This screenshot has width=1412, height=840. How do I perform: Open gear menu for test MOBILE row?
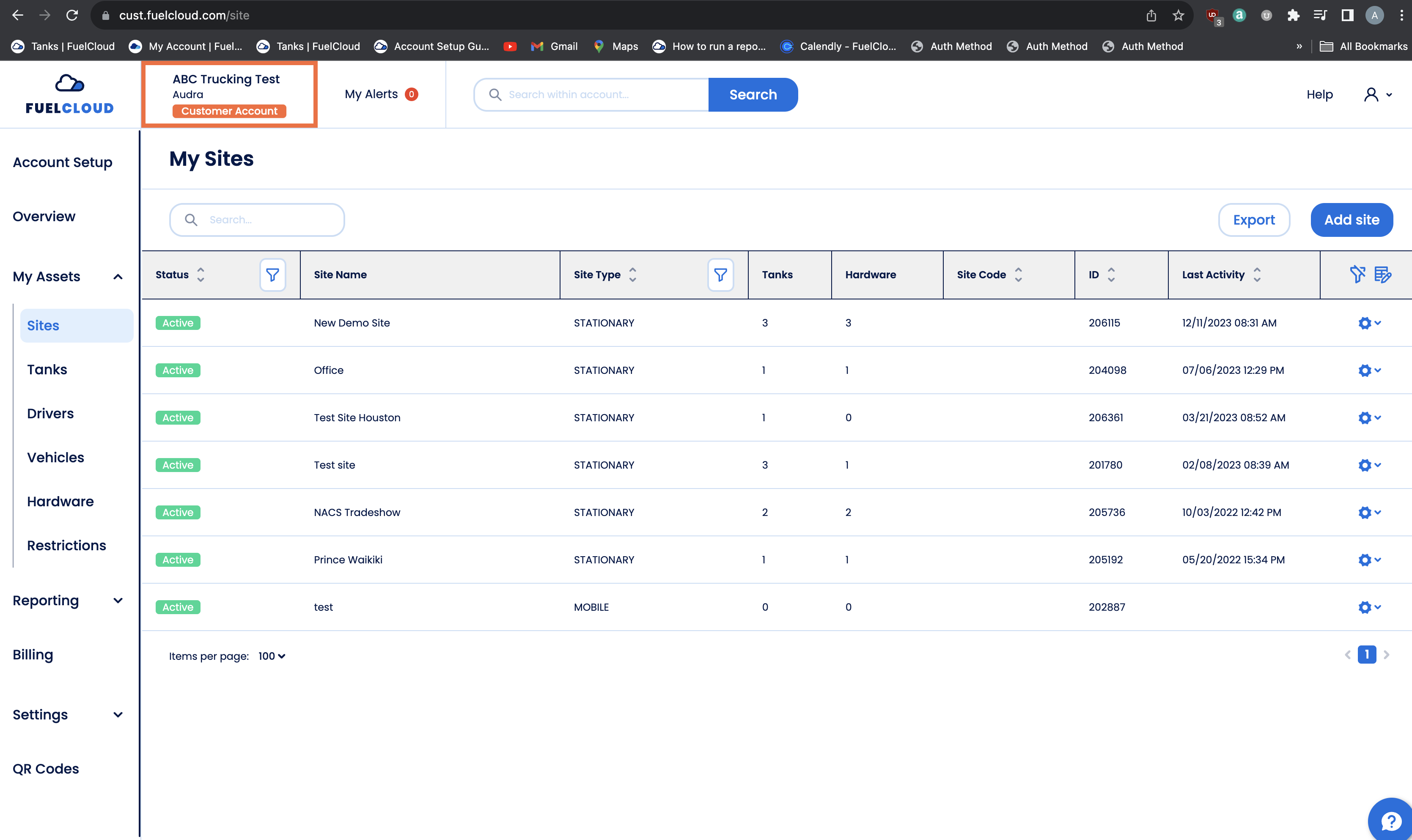click(x=1369, y=607)
